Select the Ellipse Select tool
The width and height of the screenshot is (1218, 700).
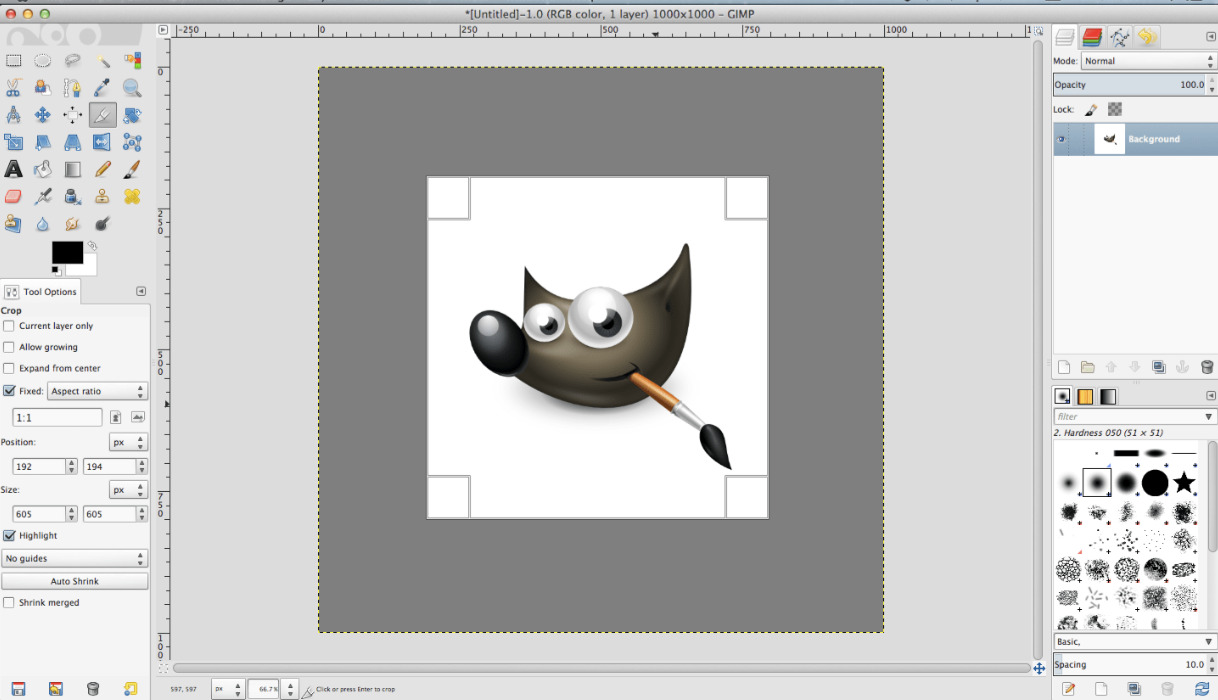point(43,61)
